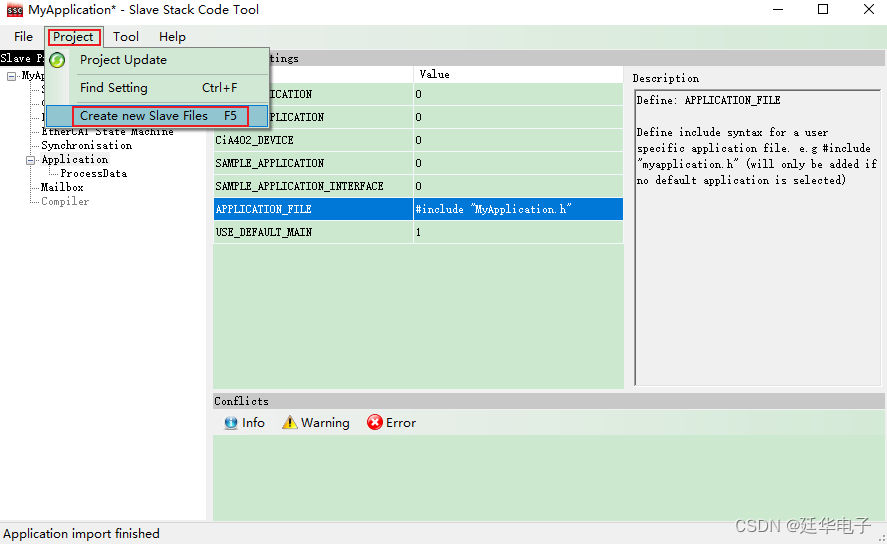Select ProcessData tree item

93,174
